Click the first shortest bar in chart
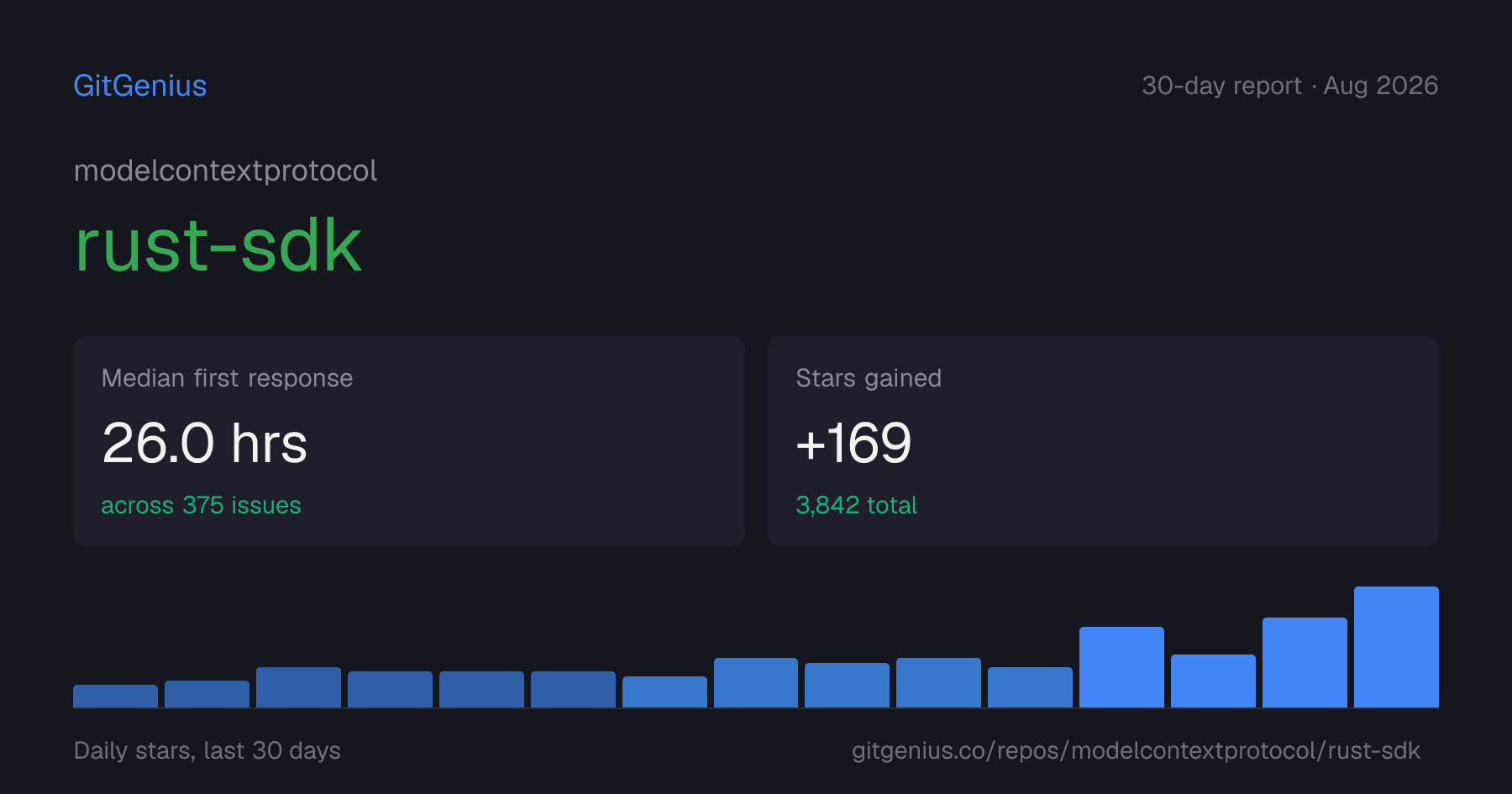The width and height of the screenshot is (1512, 794). click(x=115, y=696)
